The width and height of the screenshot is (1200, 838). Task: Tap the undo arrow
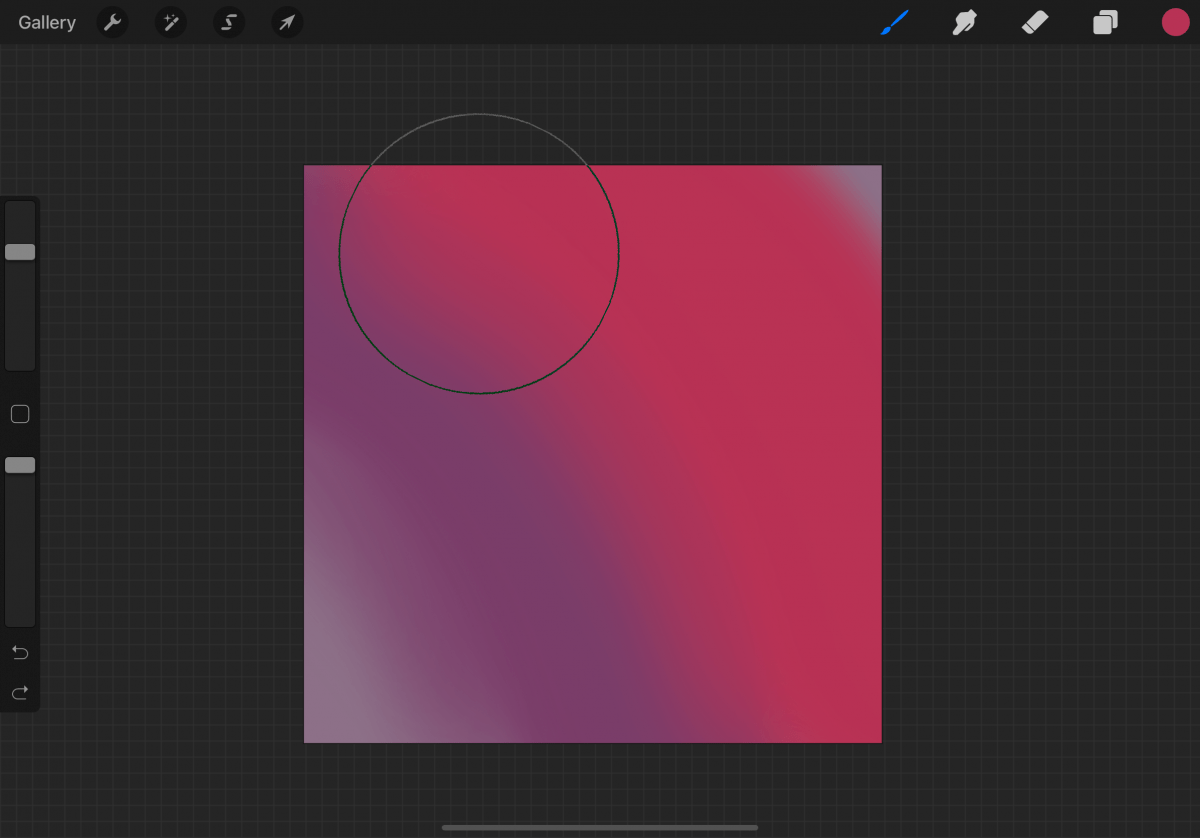pos(20,652)
